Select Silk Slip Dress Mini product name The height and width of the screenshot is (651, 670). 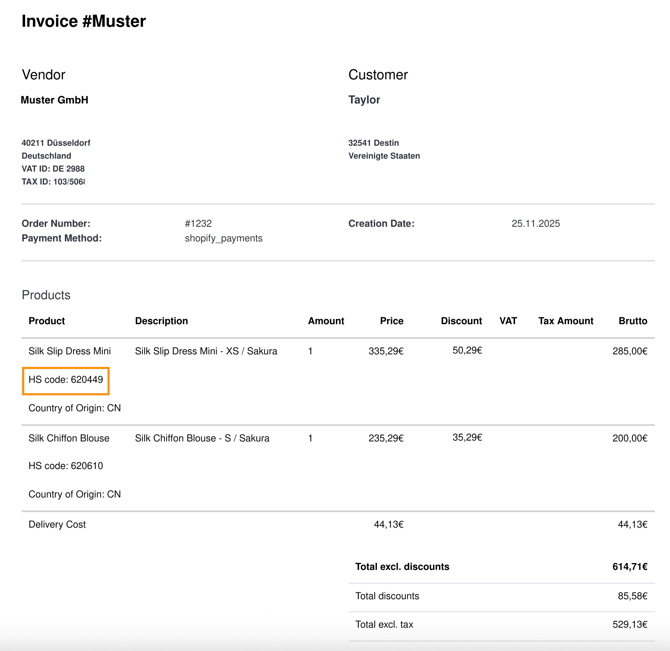[x=70, y=352]
